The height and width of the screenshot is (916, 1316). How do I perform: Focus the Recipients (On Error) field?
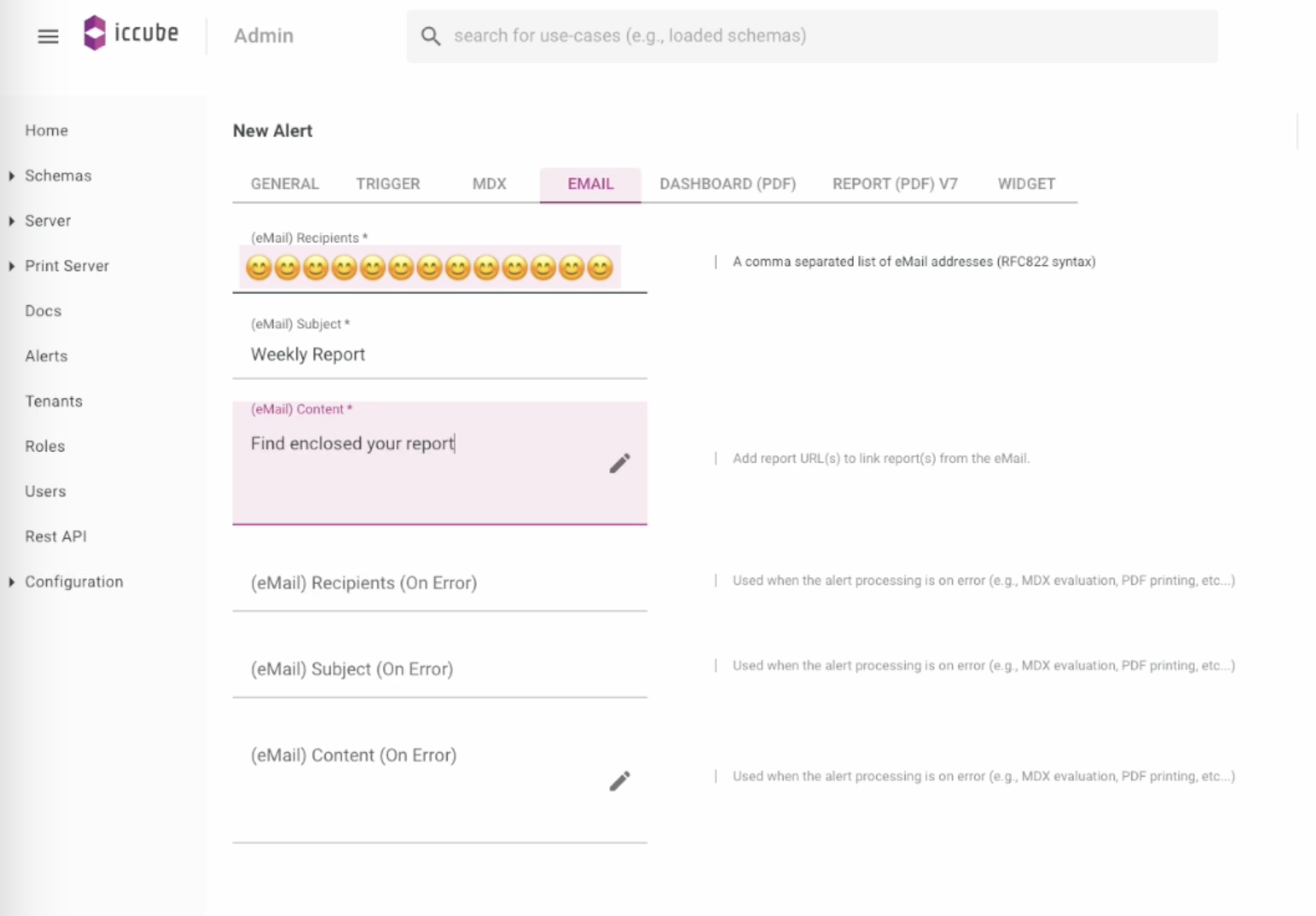pos(439,584)
